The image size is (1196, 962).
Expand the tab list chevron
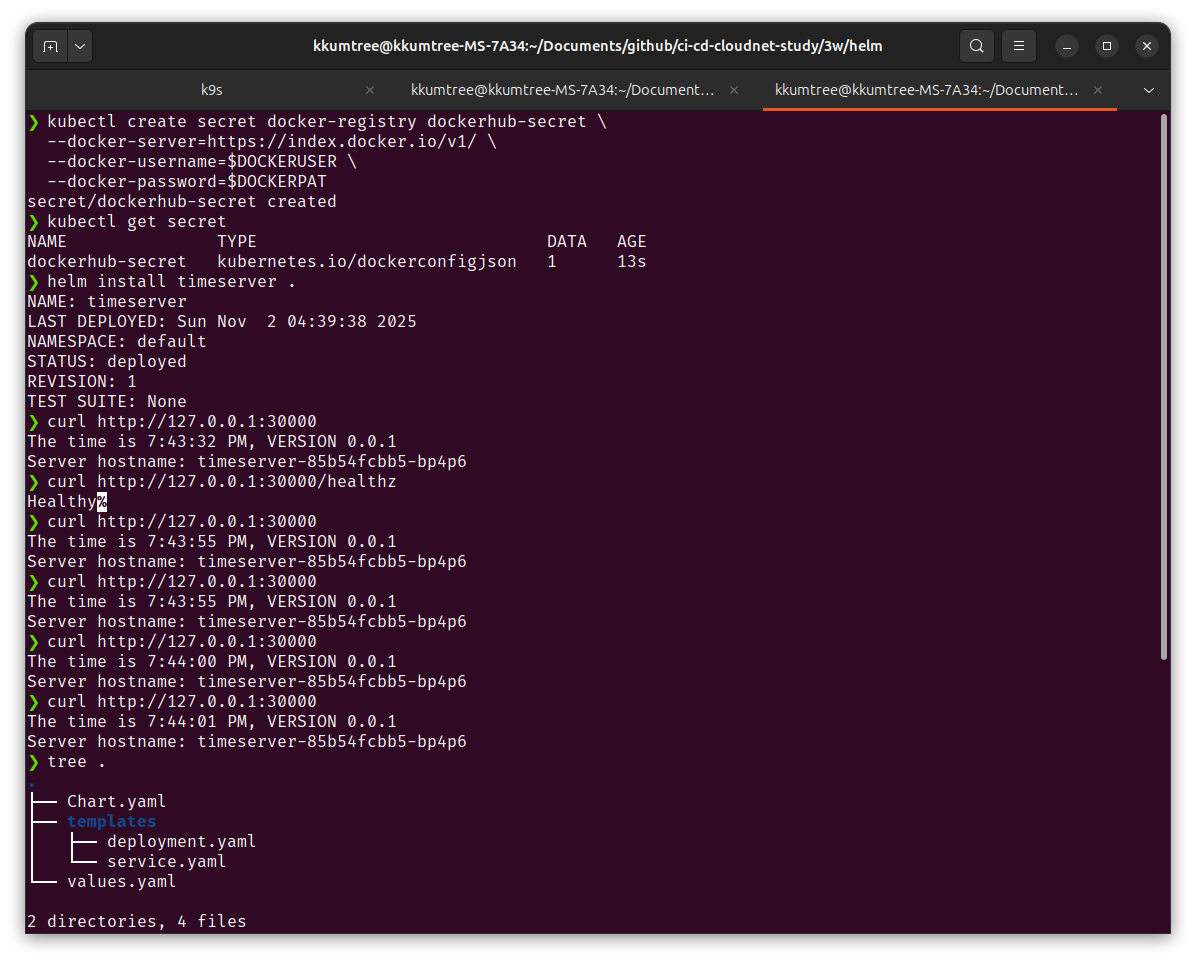click(1149, 90)
